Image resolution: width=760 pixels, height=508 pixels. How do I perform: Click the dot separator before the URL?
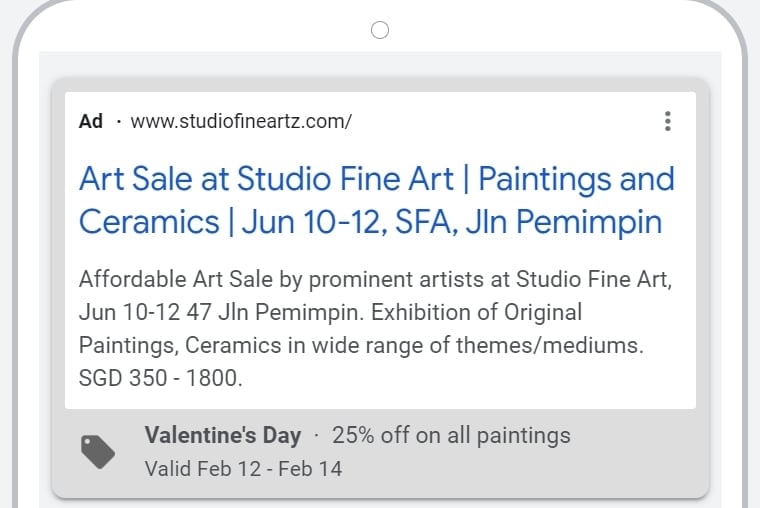coord(118,122)
